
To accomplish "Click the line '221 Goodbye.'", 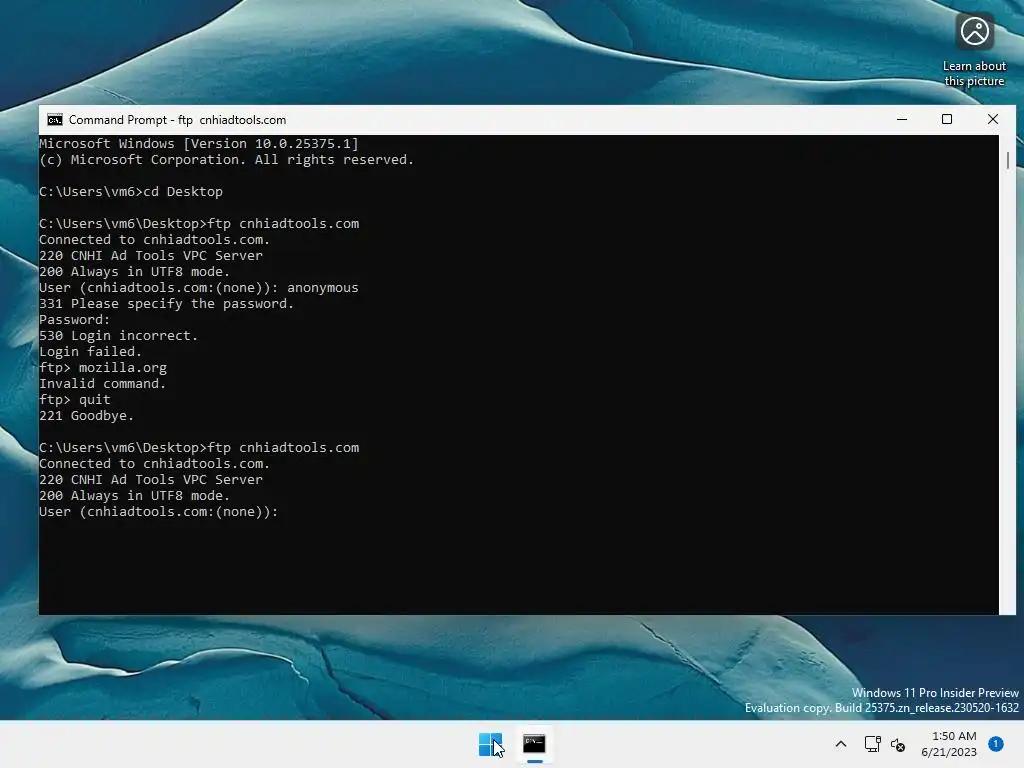I will click(x=86, y=416).
